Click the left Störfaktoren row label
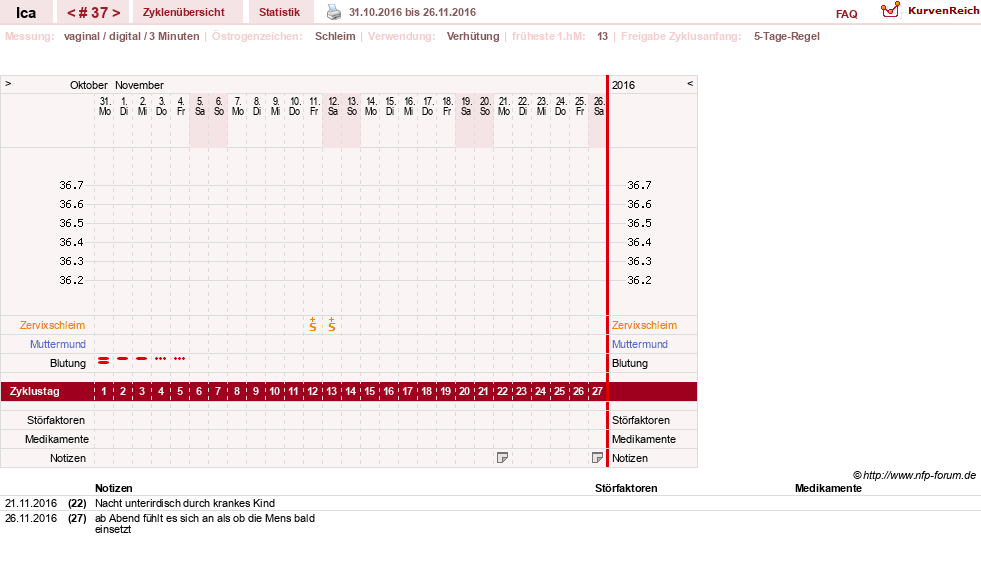The width and height of the screenshot is (981, 561). (x=56, y=420)
